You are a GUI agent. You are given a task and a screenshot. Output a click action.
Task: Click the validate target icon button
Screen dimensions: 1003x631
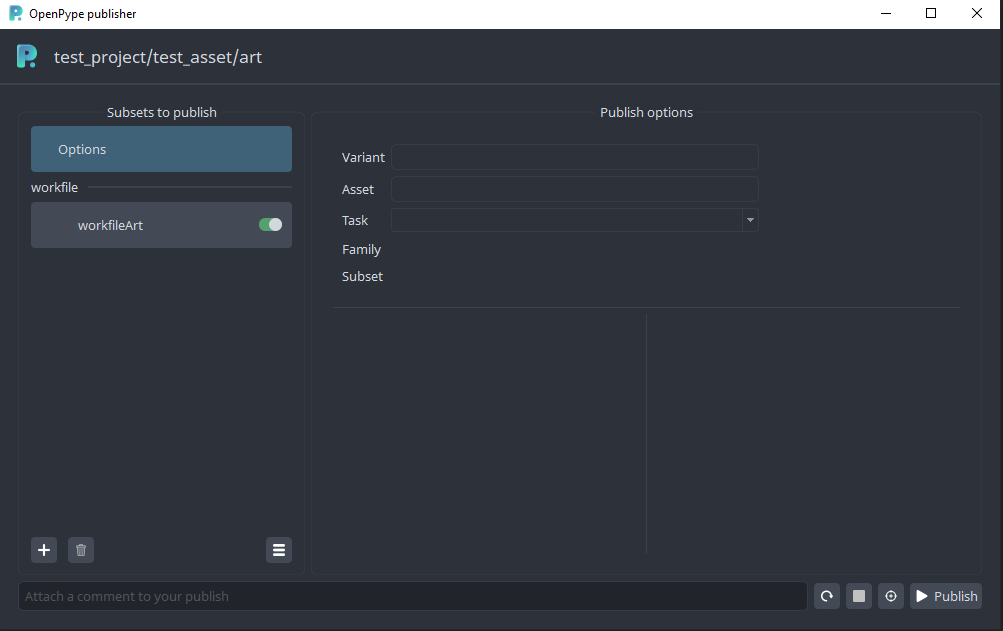890,596
